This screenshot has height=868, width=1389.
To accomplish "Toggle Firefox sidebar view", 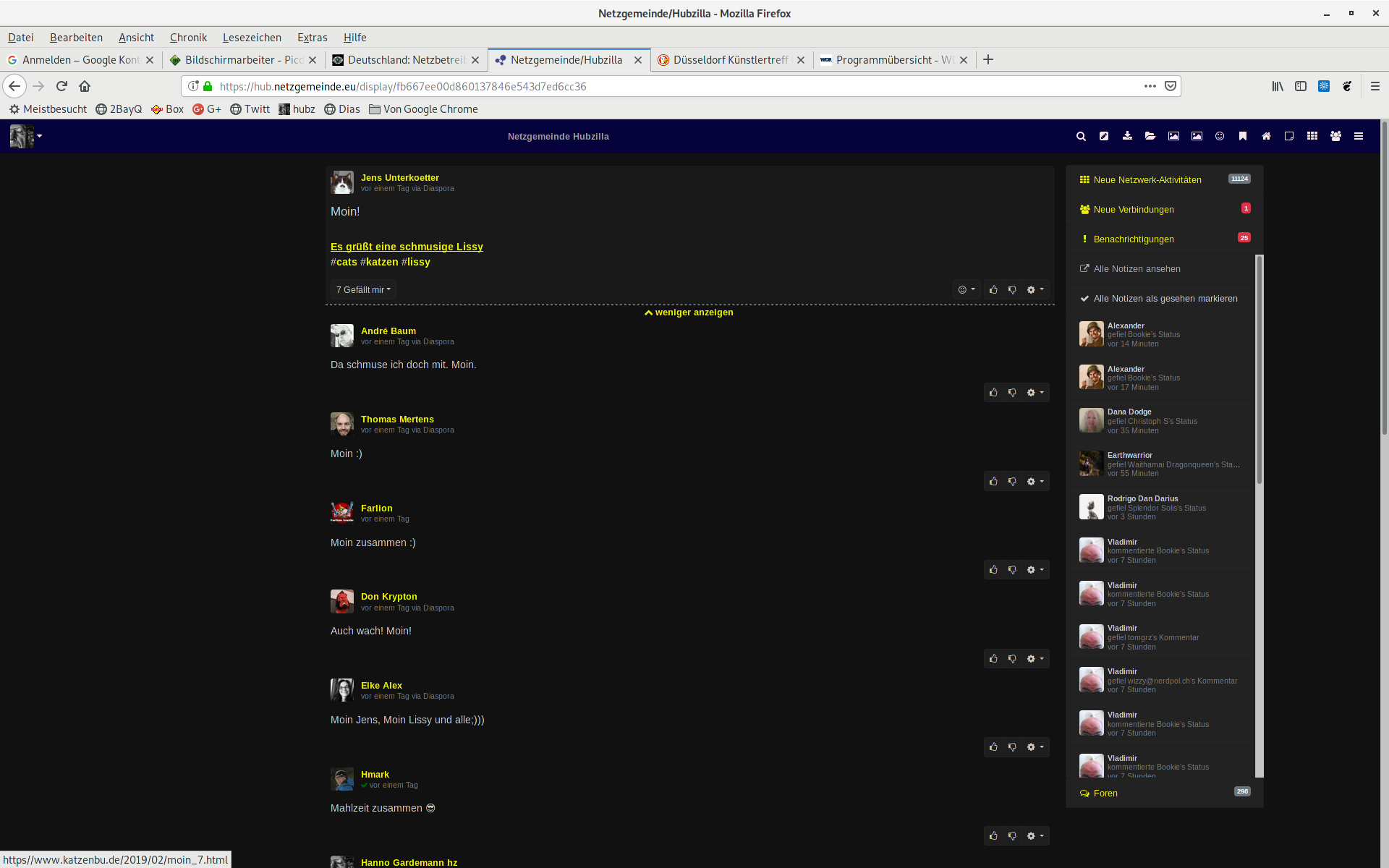I will pyautogui.click(x=1301, y=86).
